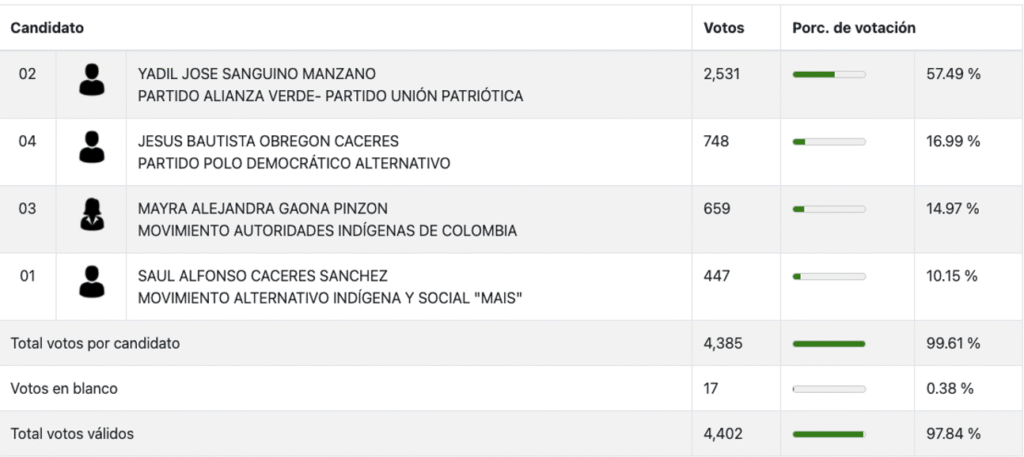Click the 57.49 % progress bar
Screen dimensions: 1024x457
point(829,74)
